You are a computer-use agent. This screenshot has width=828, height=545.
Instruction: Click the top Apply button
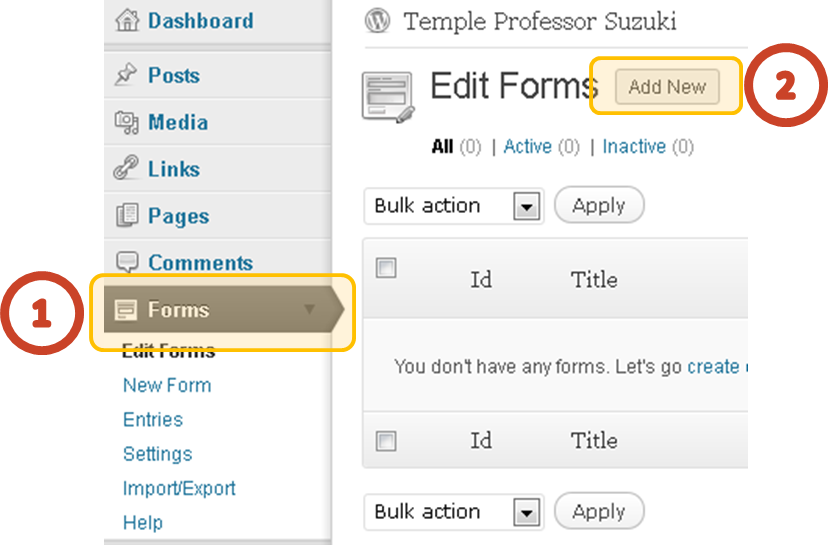click(599, 205)
